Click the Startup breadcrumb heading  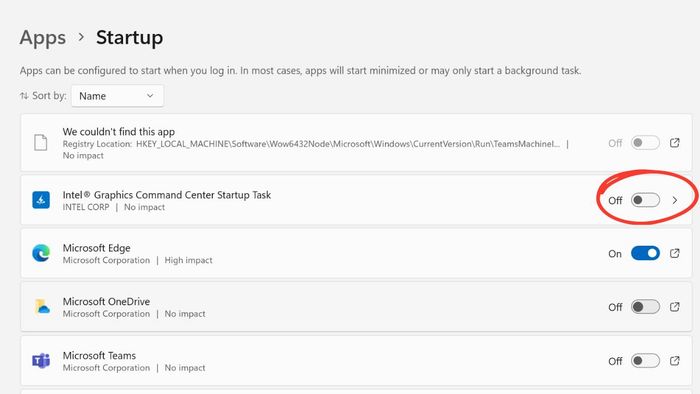click(x=129, y=37)
